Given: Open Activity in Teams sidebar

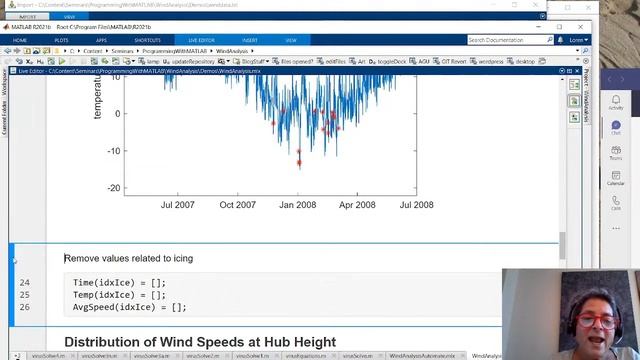Looking at the screenshot, I should (x=616, y=102).
